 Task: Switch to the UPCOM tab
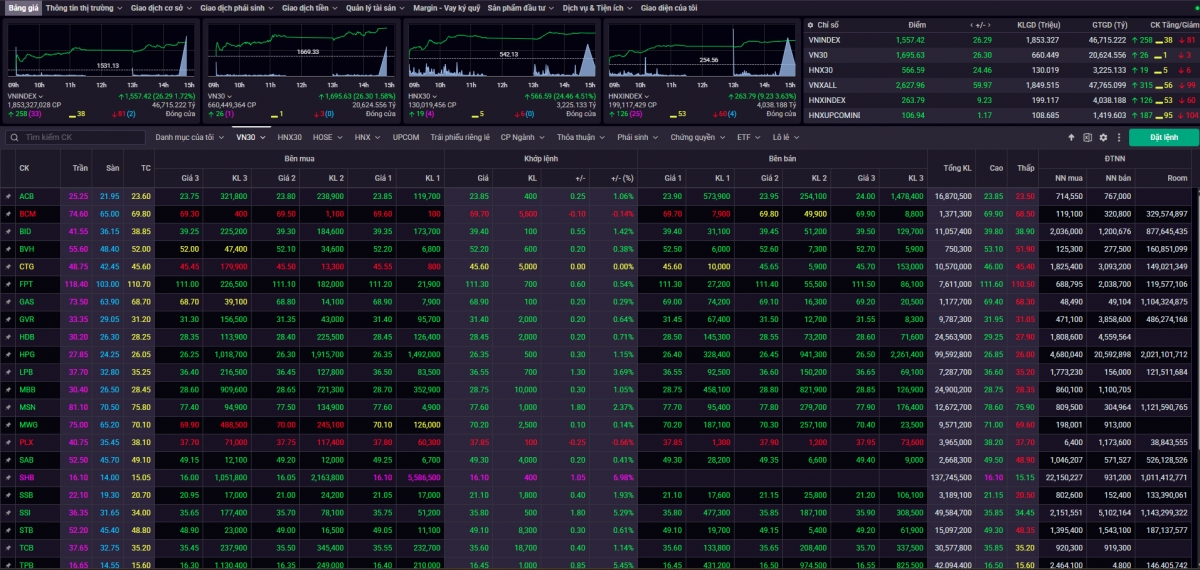[406, 137]
